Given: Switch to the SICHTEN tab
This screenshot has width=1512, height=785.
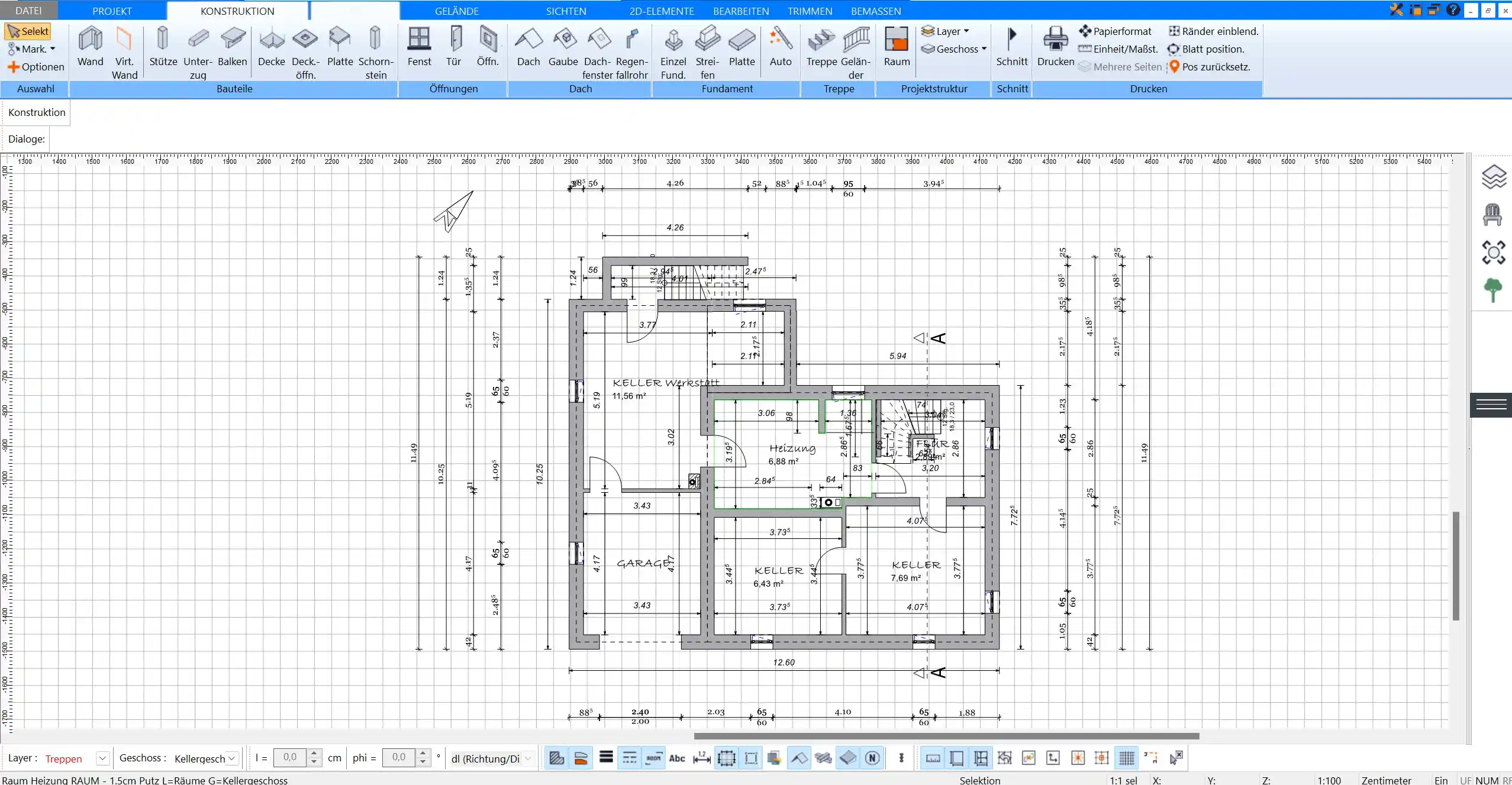Looking at the screenshot, I should (566, 11).
